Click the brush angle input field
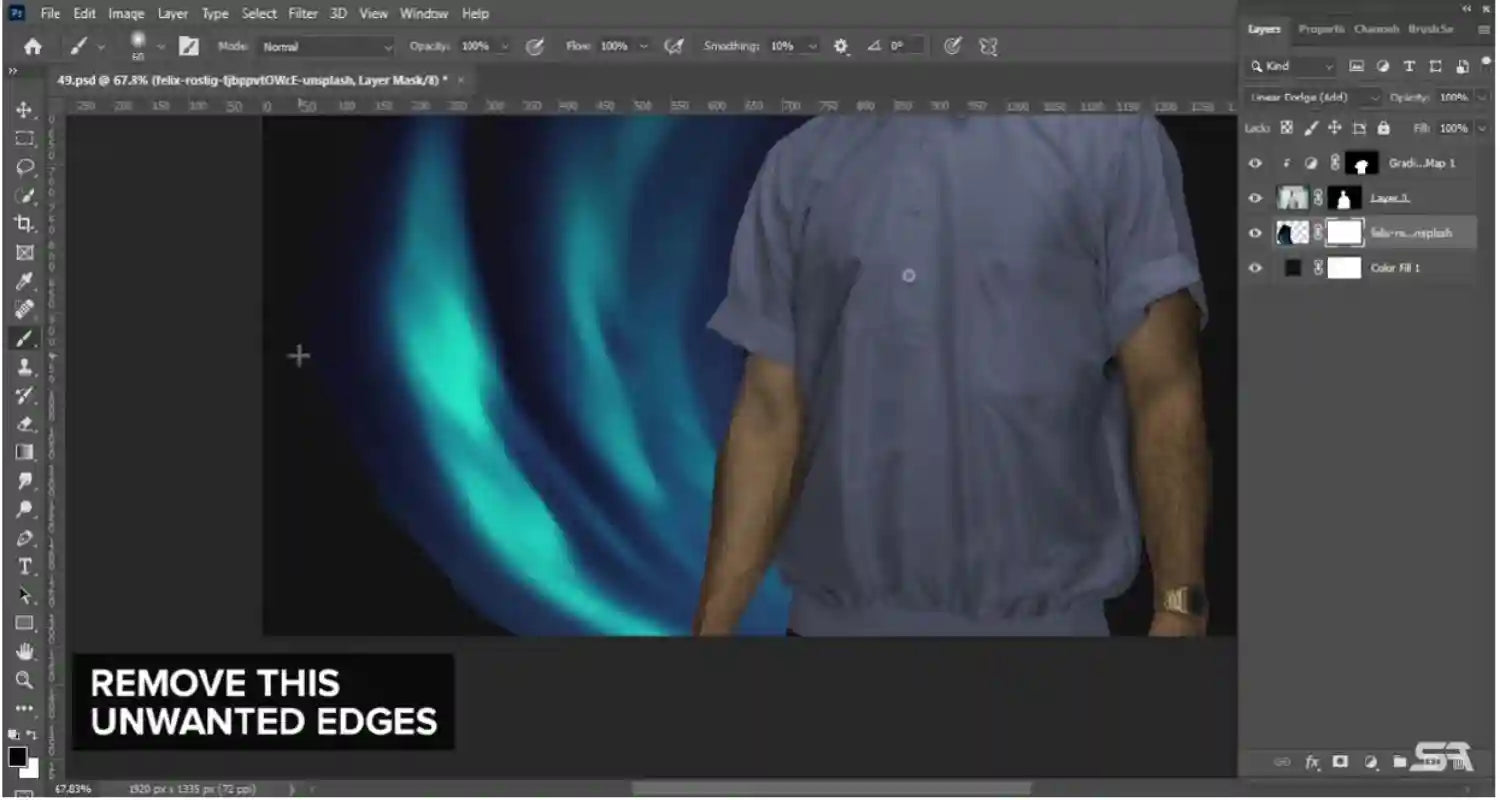The width and height of the screenshot is (1500, 800). point(904,46)
